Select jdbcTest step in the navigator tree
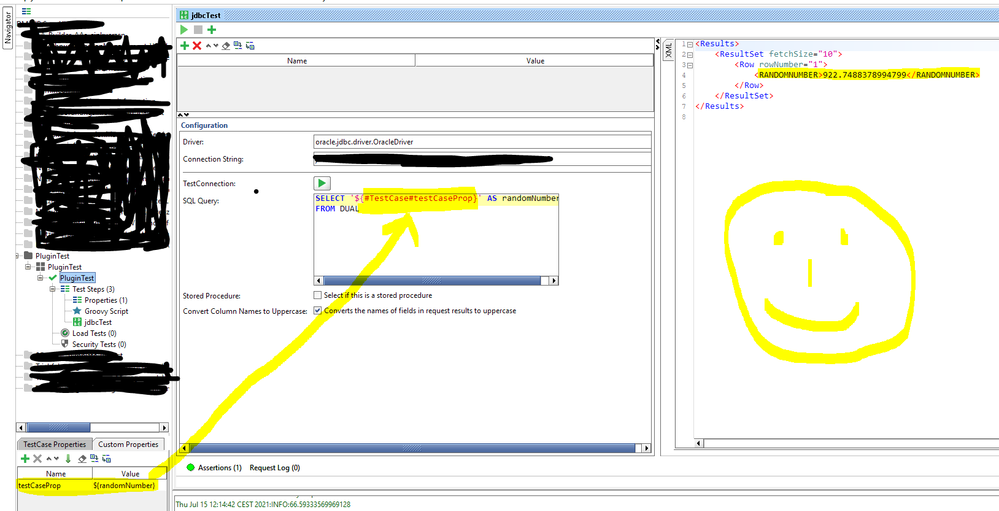Image resolution: width=999 pixels, height=511 pixels. click(98, 322)
